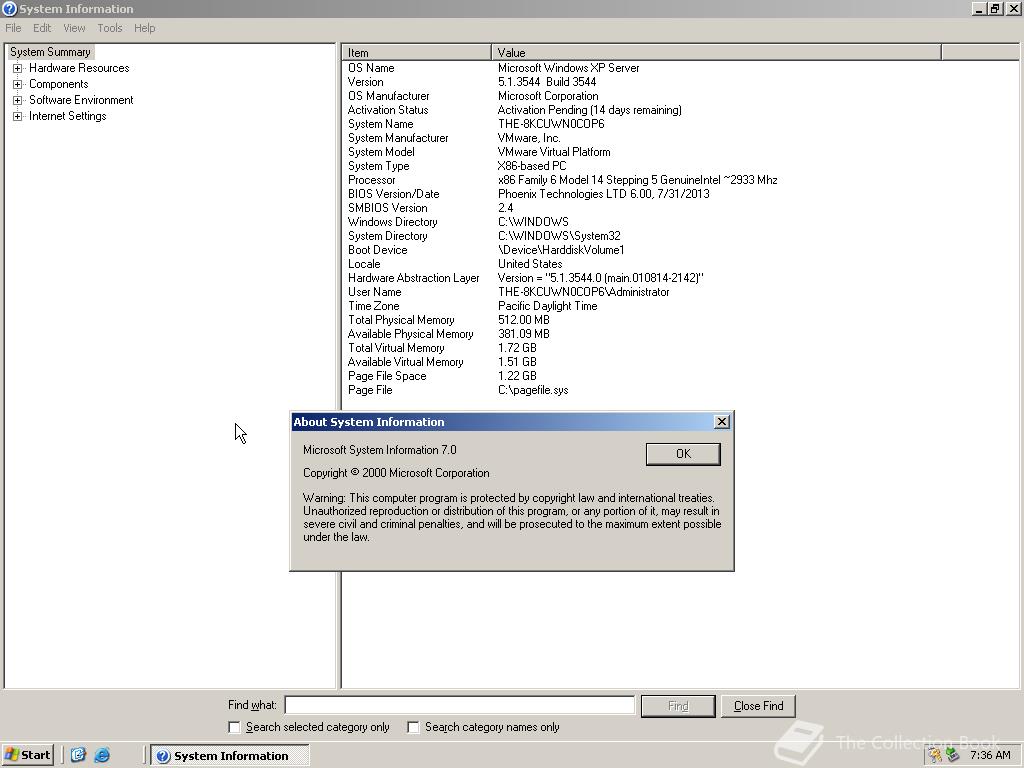Image resolution: width=1024 pixels, height=768 pixels.
Task: Click the Find button
Action: tap(678, 705)
